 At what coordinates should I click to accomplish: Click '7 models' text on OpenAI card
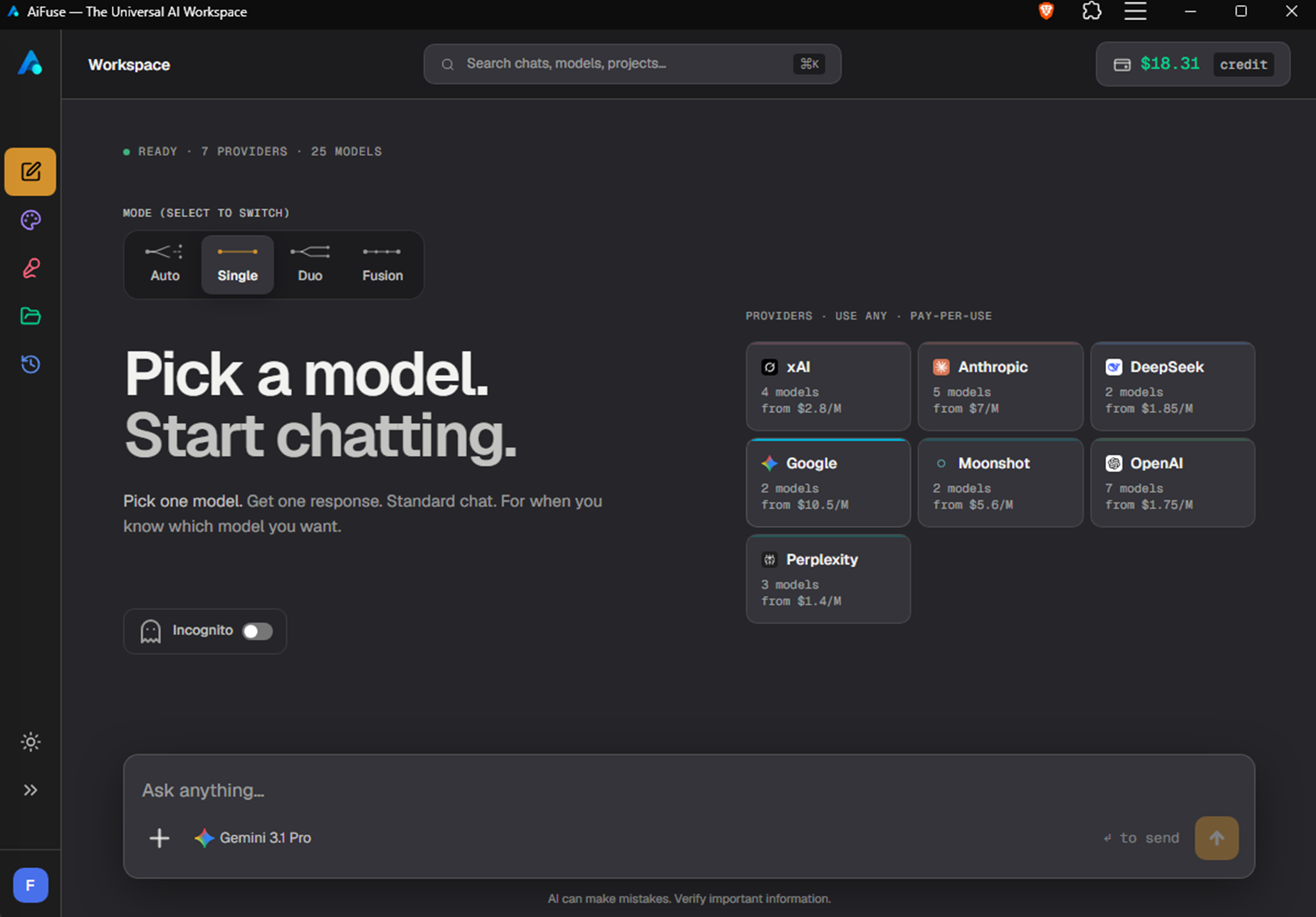click(1134, 488)
